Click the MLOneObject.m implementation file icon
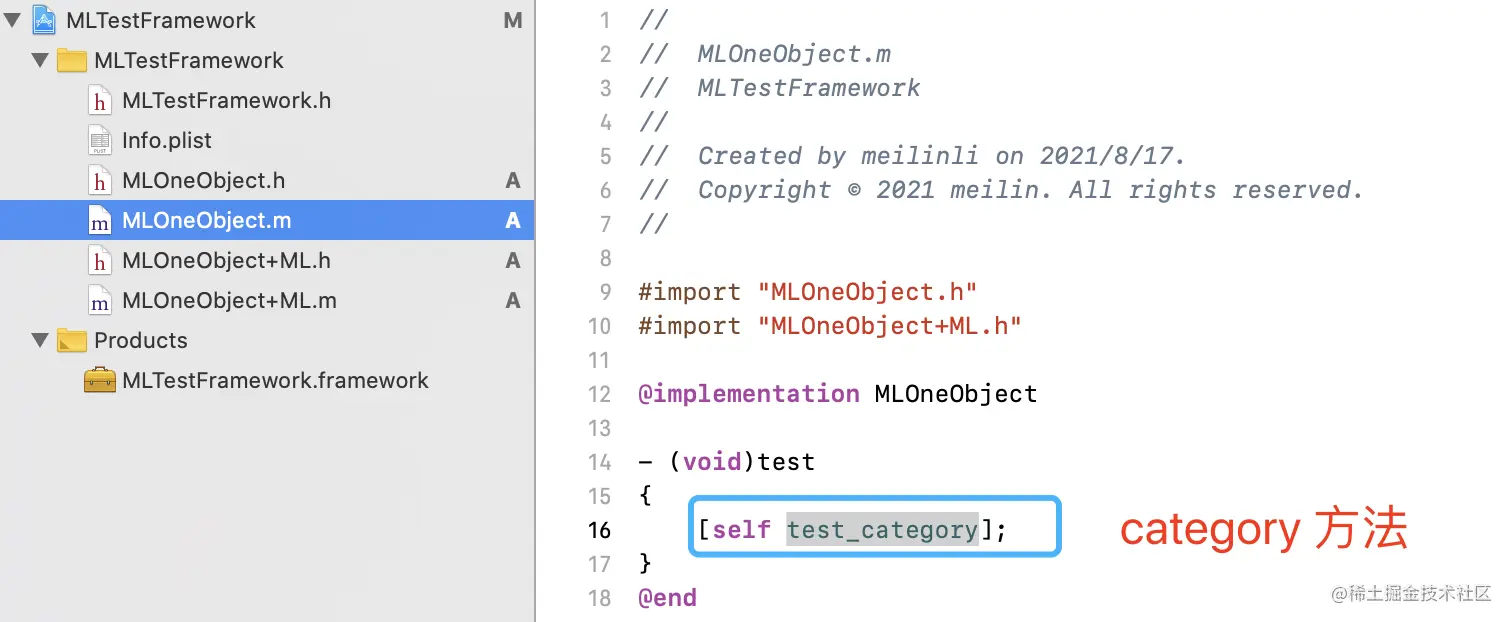This screenshot has width=1510, height=622. [x=100, y=220]
